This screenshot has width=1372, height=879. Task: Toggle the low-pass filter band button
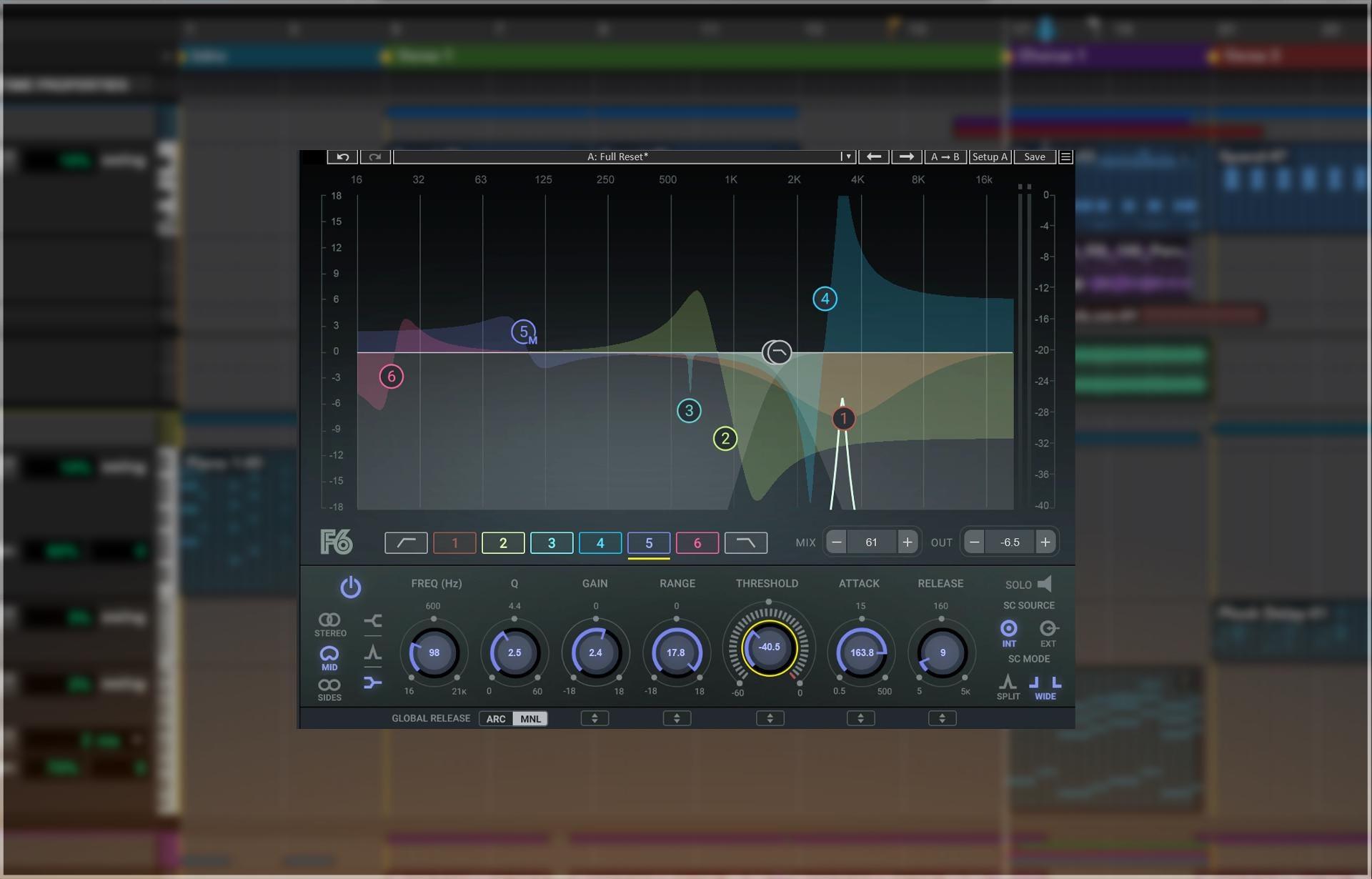tap(746, 542)
